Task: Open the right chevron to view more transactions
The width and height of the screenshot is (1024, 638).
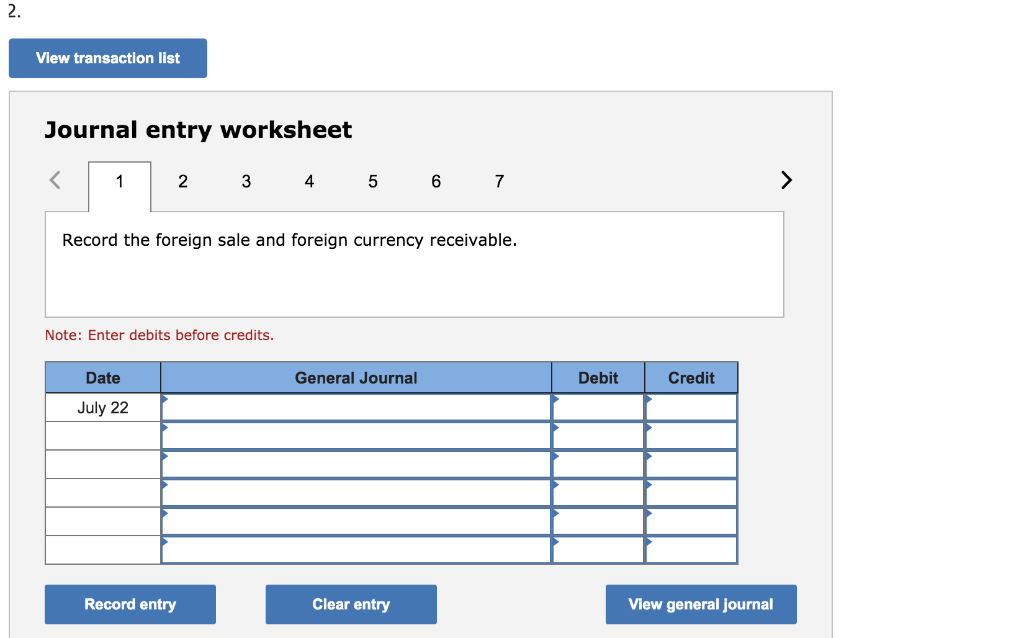Action: tap(786, 180)
